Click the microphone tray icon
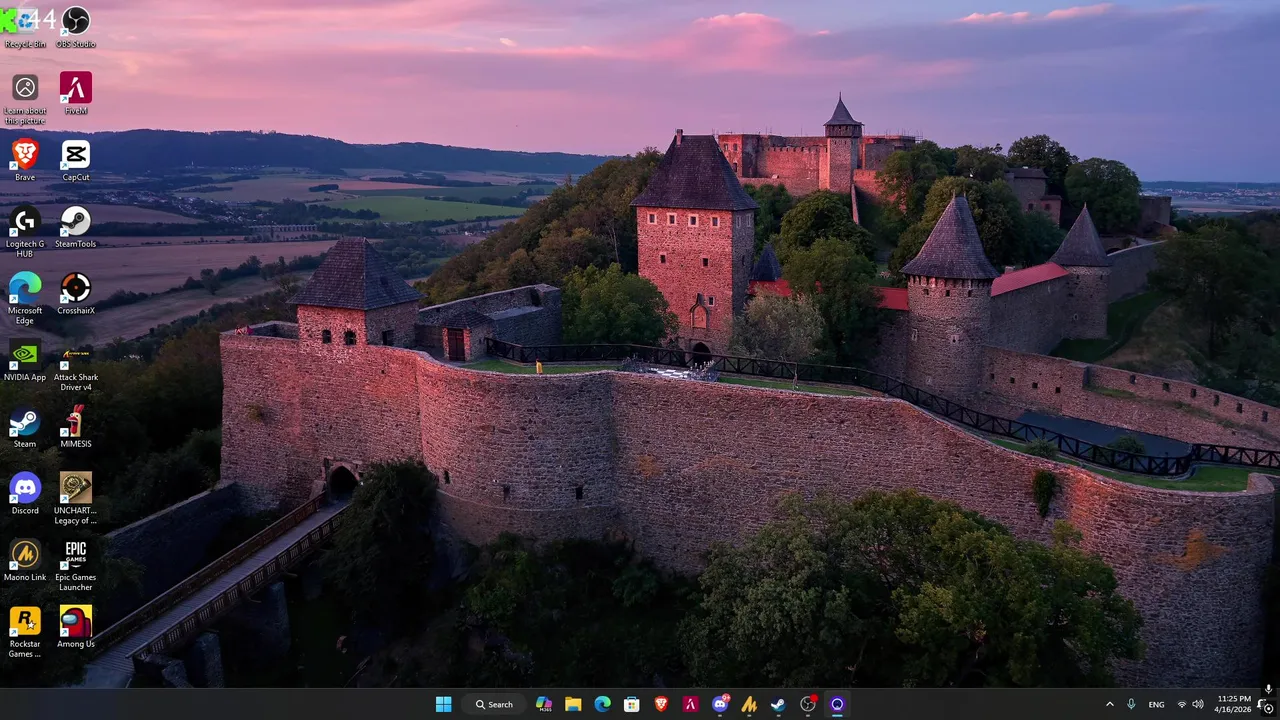The height and width of the screenshot is (720, 1280). pos(1131,704)
